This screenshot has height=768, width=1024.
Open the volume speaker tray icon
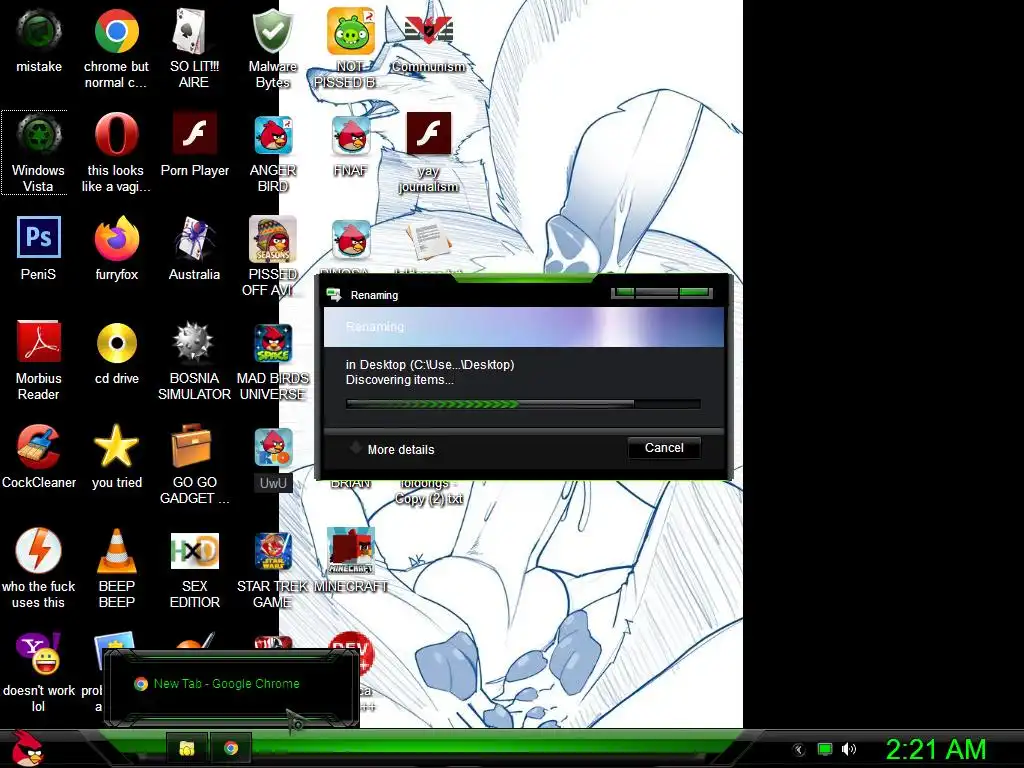pos(848,750)
